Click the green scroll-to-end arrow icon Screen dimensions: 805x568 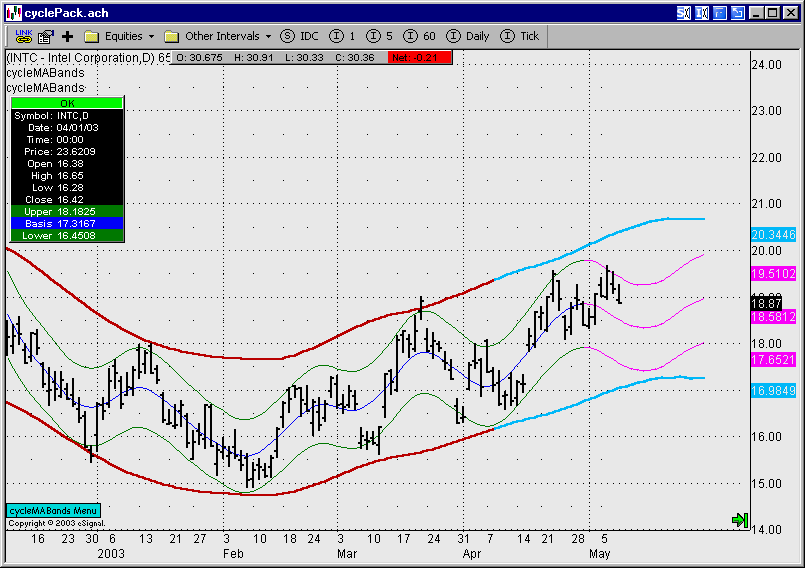[740, 520]
